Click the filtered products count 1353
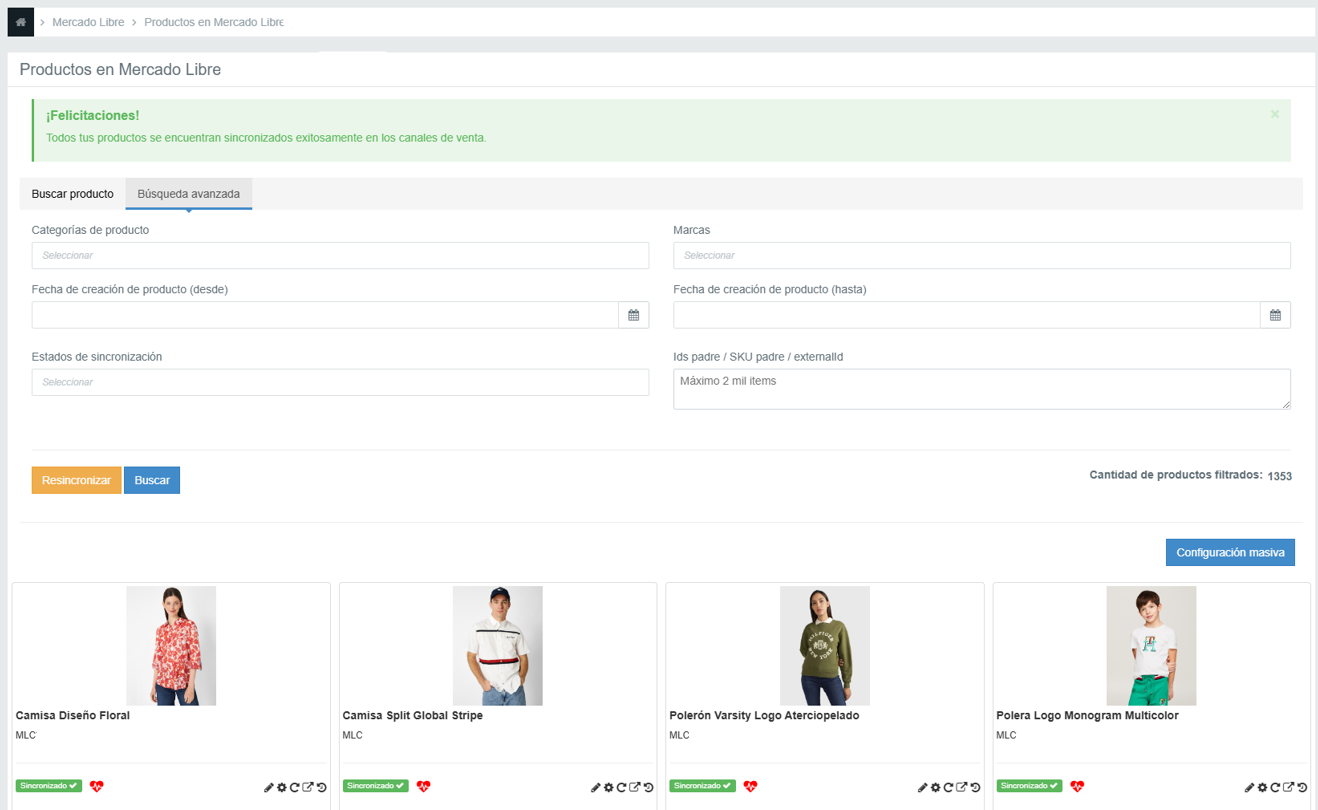Viewport: 1318px width, 810px height. pyautogui.click(x=1280, y=476)
